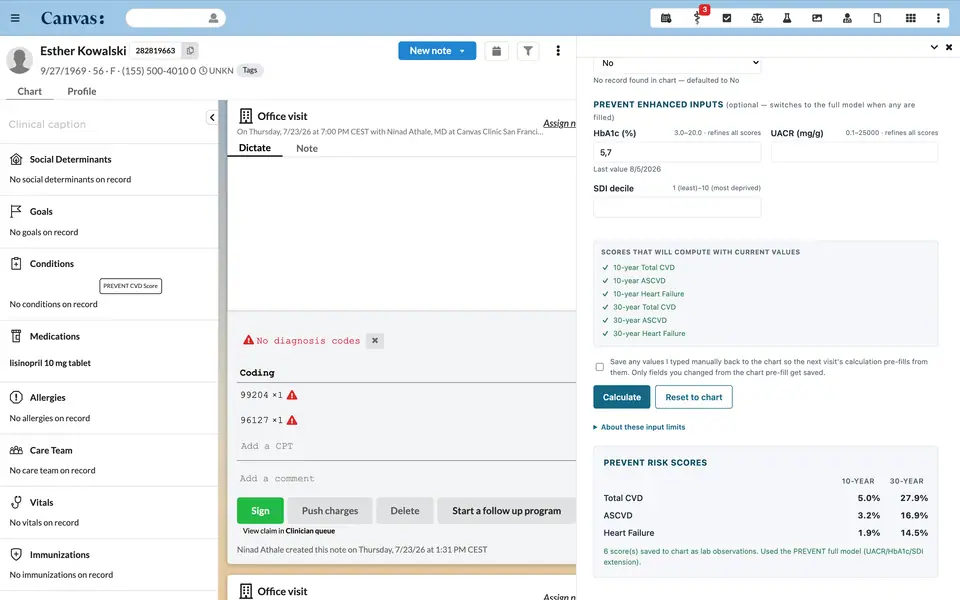The height and width of the screenshot is (600, 960).
Task: Open the Immunizations shield section
Action: point(16,555)
